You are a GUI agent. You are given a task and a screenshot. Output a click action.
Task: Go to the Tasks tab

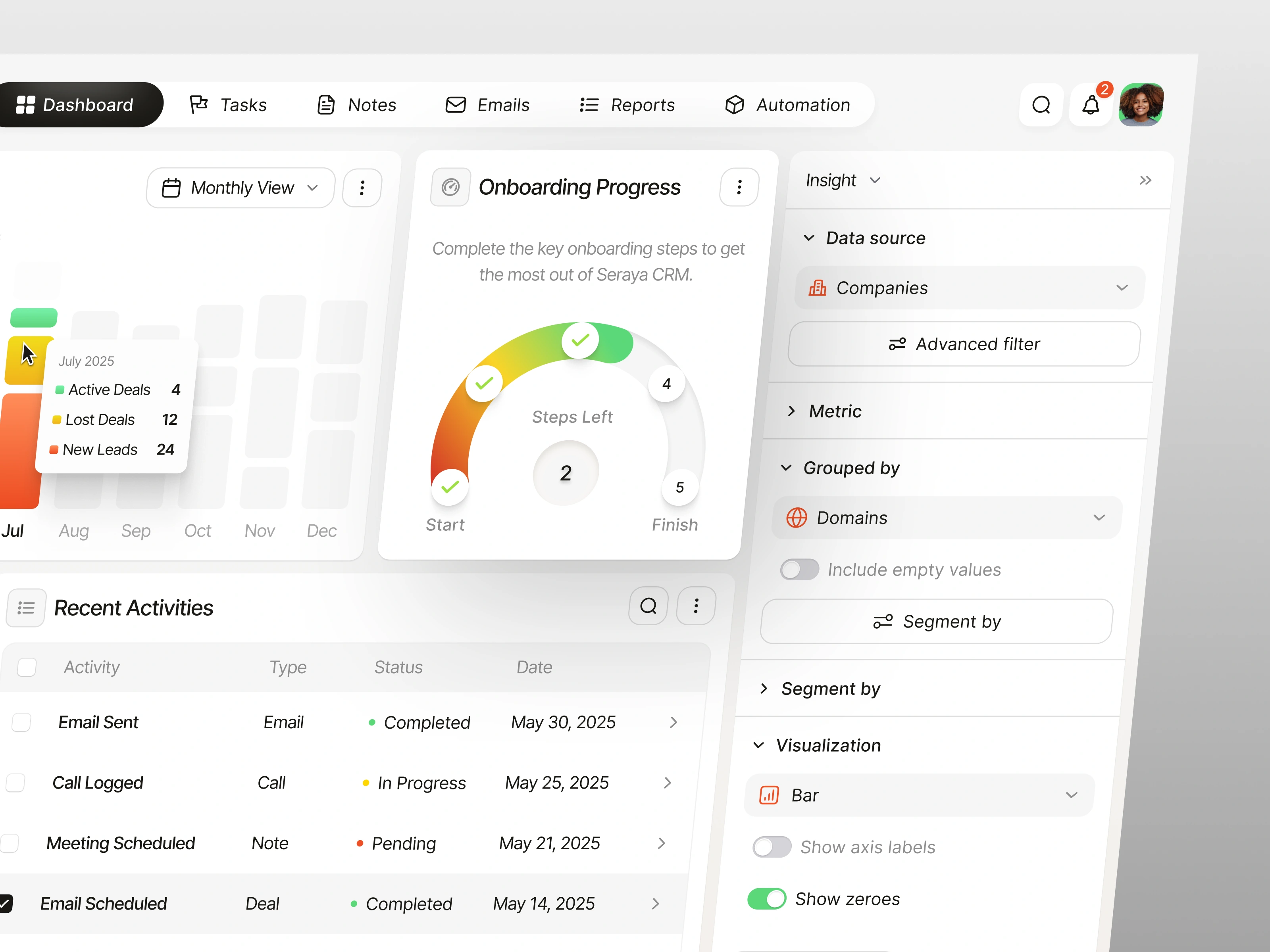[228, 104]
